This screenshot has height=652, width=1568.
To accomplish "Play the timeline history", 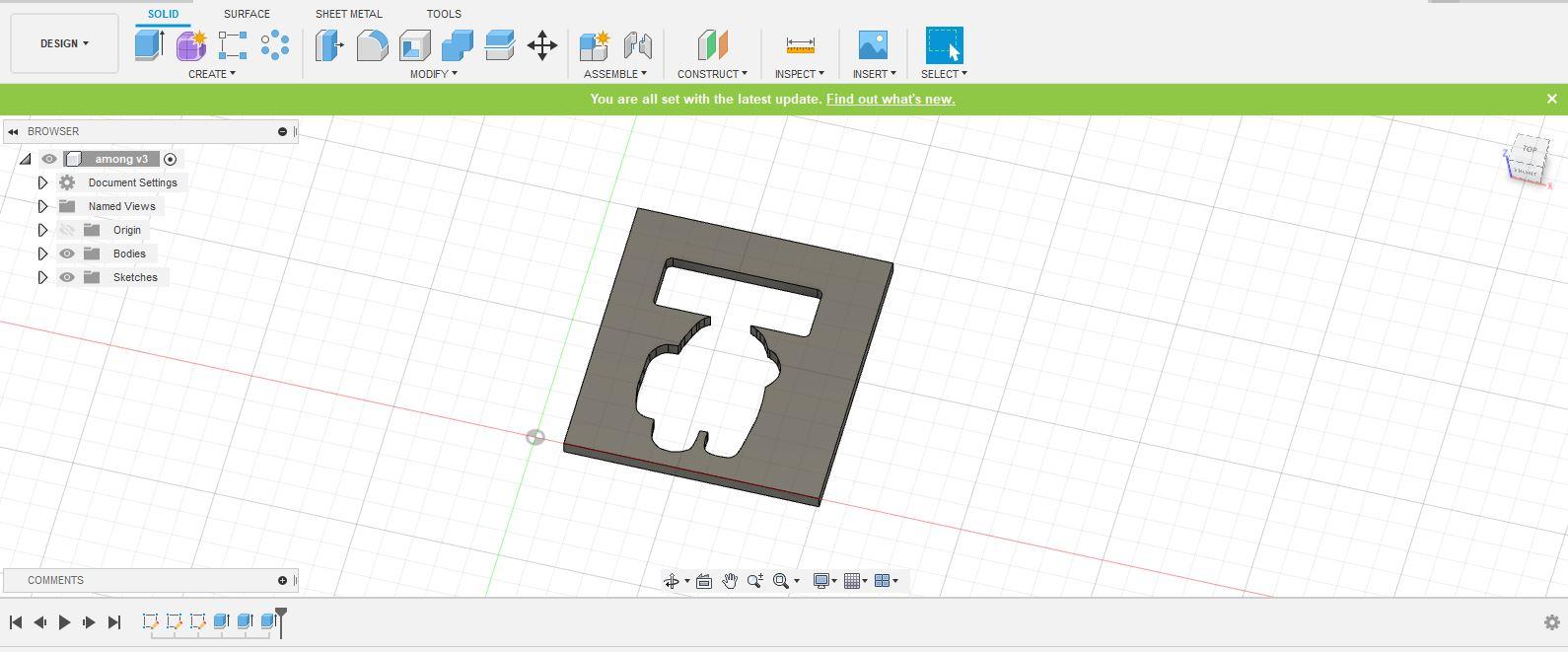I will [64, 622].
